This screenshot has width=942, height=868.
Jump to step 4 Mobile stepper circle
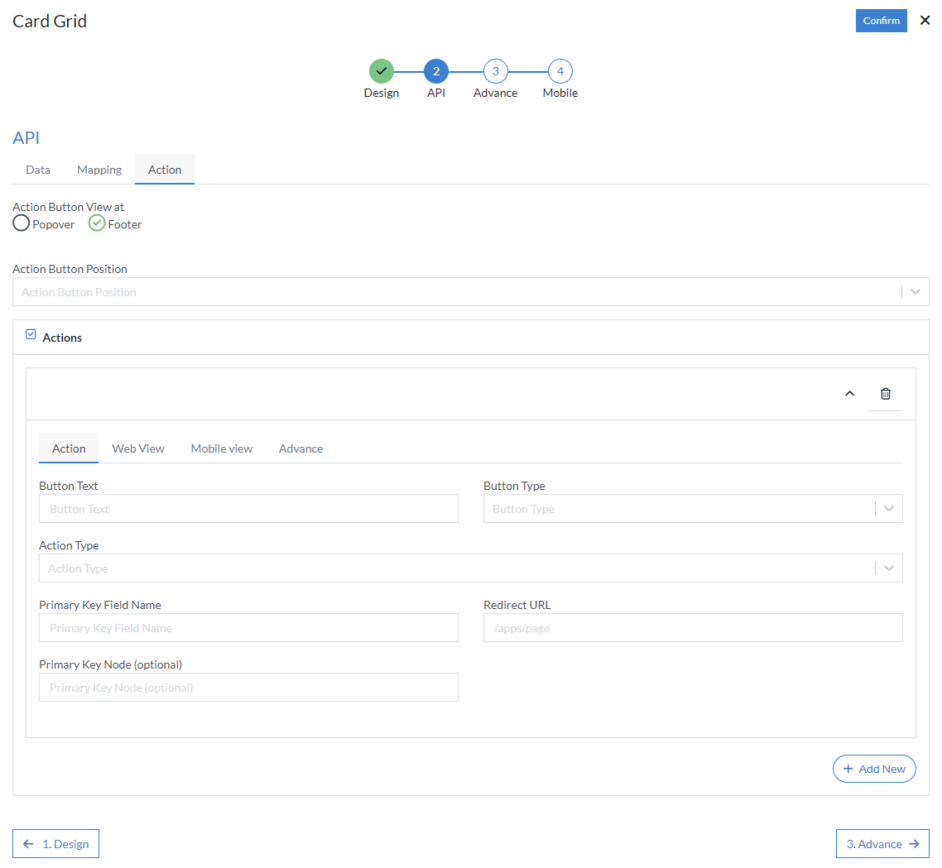[x=560, y=71]
